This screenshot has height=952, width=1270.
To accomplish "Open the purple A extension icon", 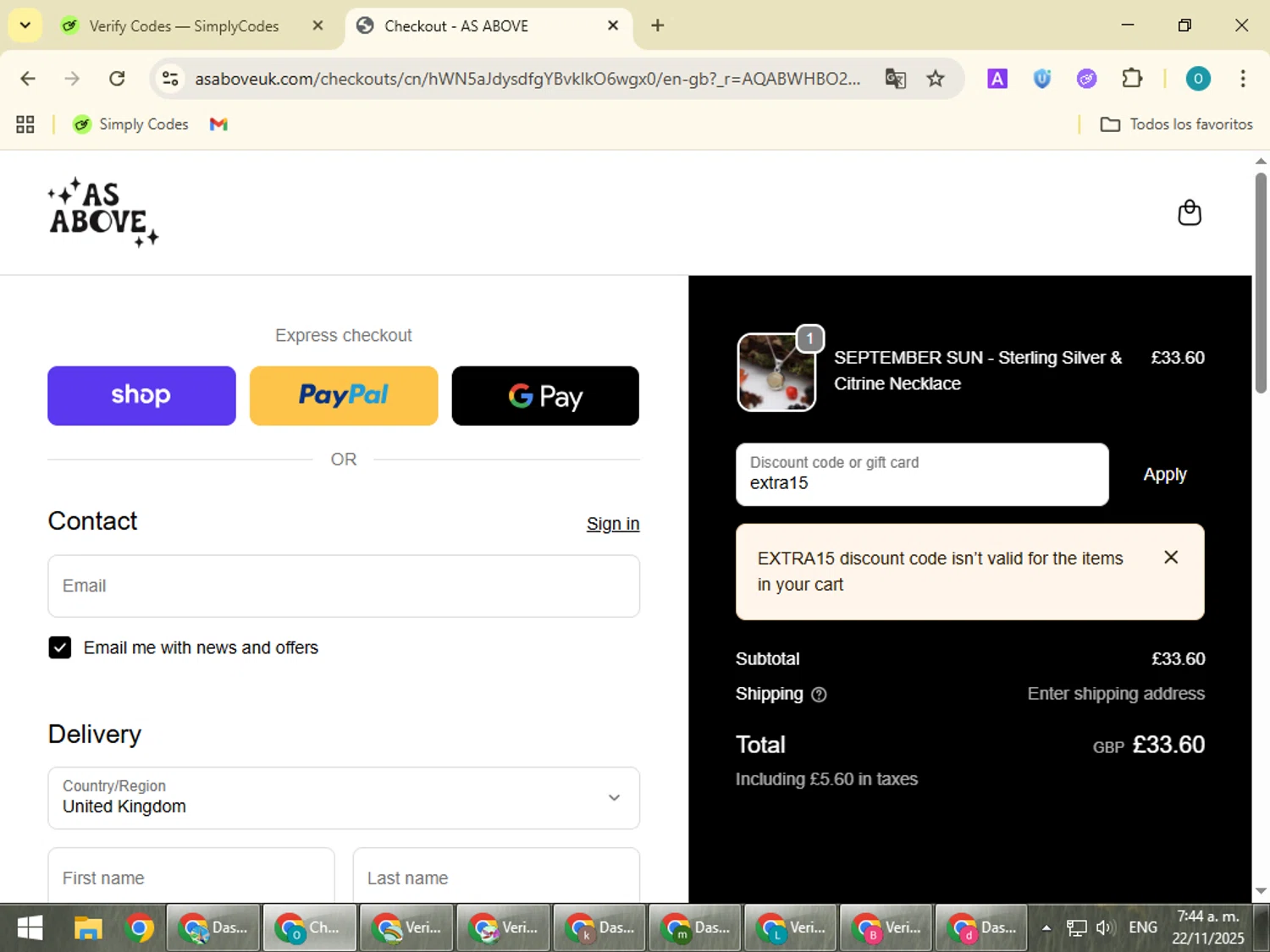I will (x=997, y=79).
